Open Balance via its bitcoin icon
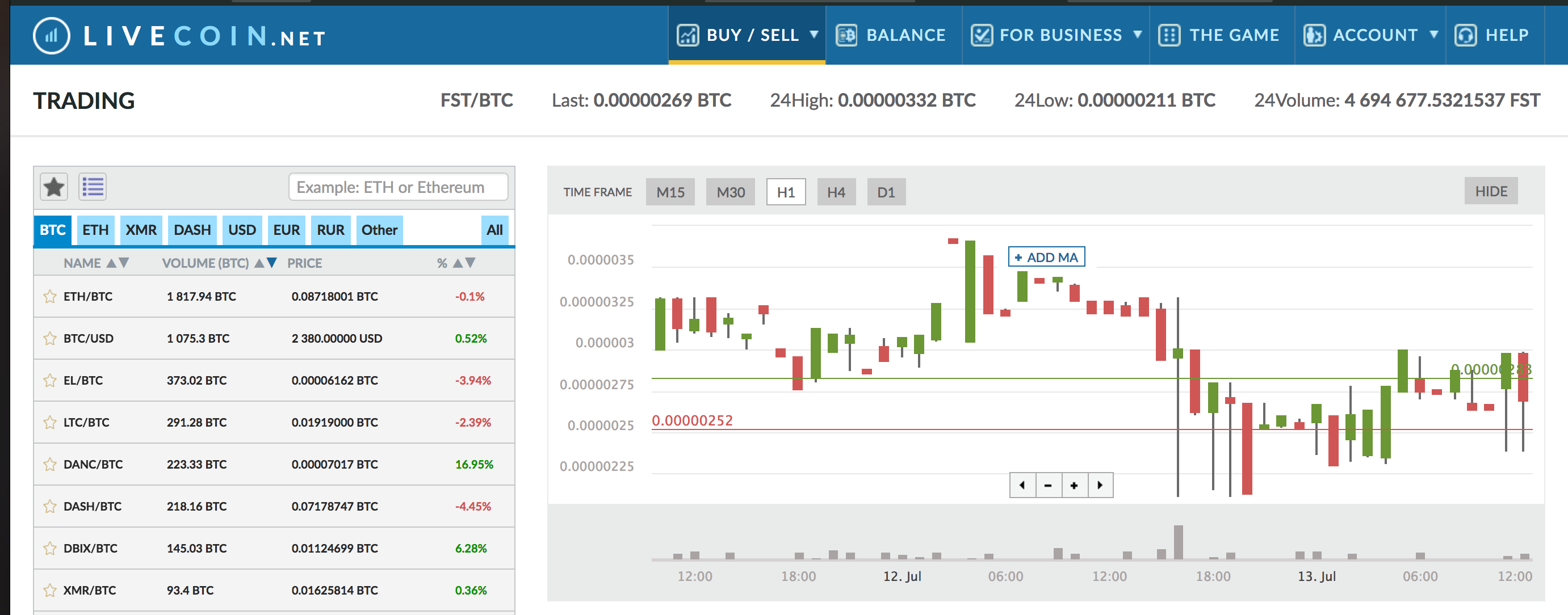The width and height of the screenshot is (1568, 615). coord(846,35)
